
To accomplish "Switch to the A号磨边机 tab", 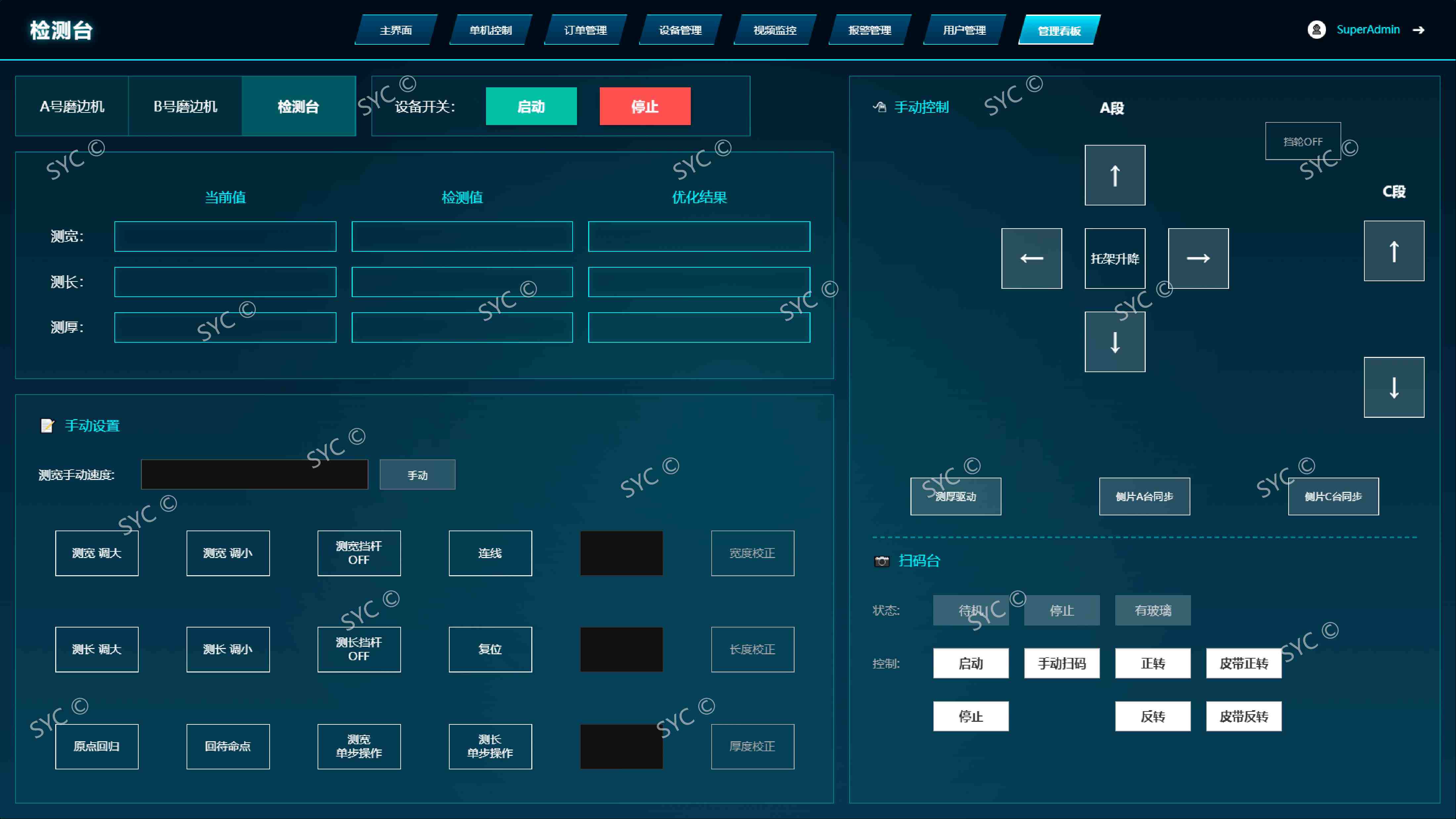I will click(72, 106).
